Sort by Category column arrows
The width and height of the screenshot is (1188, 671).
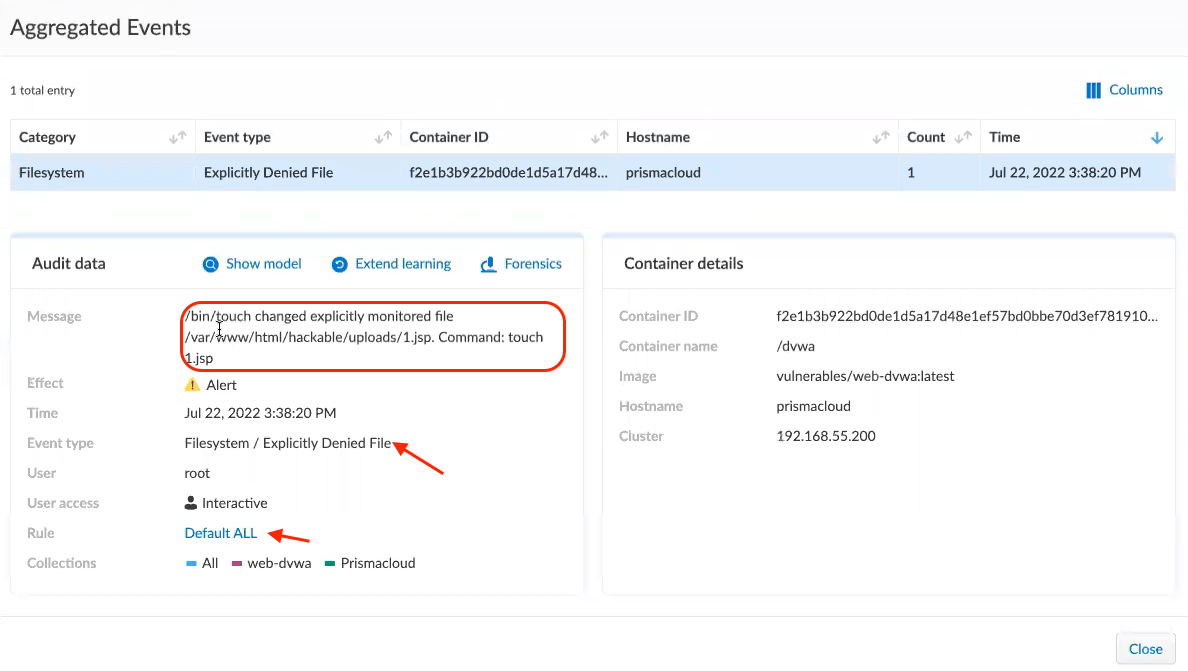[x=178, y=138]
